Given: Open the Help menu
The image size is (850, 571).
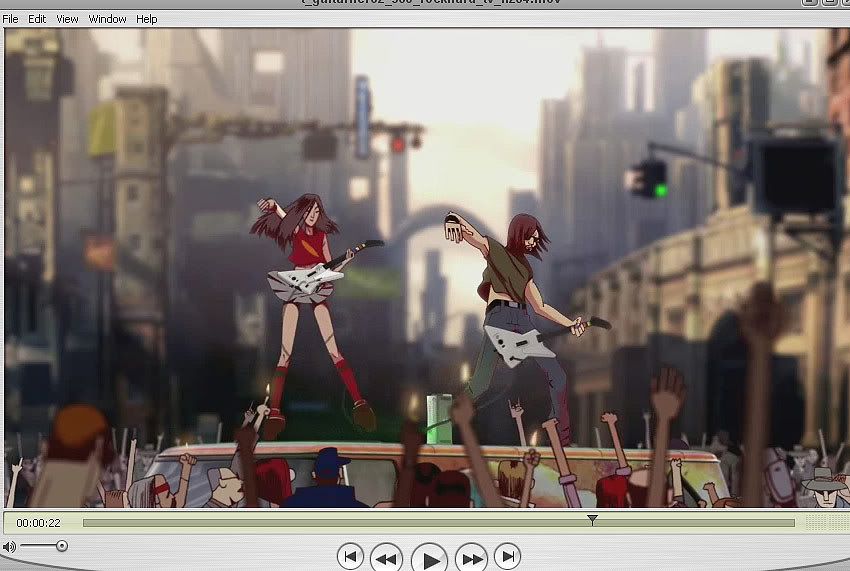Looking at the screenshot, I should 146,19.
